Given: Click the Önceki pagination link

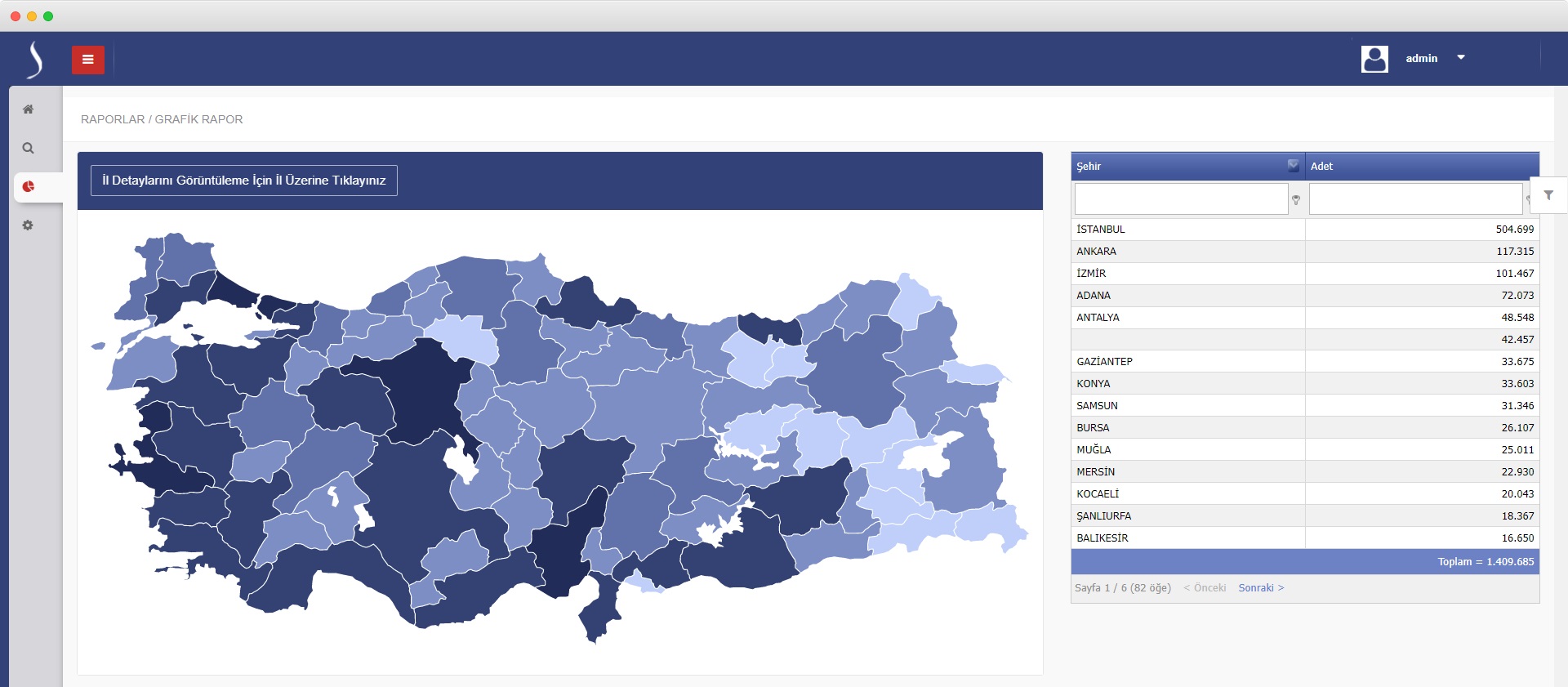Looking at the screenshot, I should (x=1205, y=588).
